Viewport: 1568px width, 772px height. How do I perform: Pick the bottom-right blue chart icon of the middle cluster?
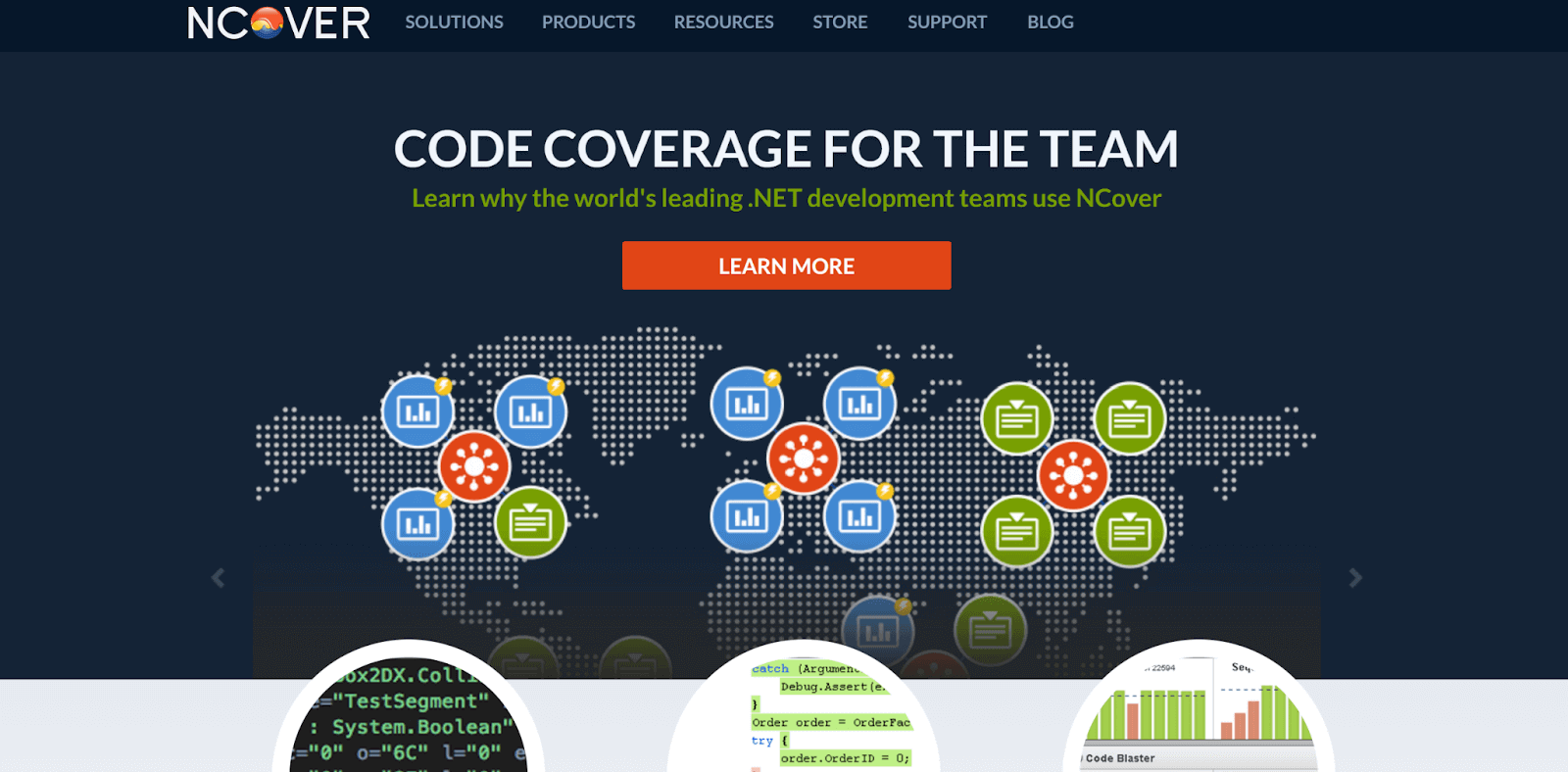click(x=859, y=515)
